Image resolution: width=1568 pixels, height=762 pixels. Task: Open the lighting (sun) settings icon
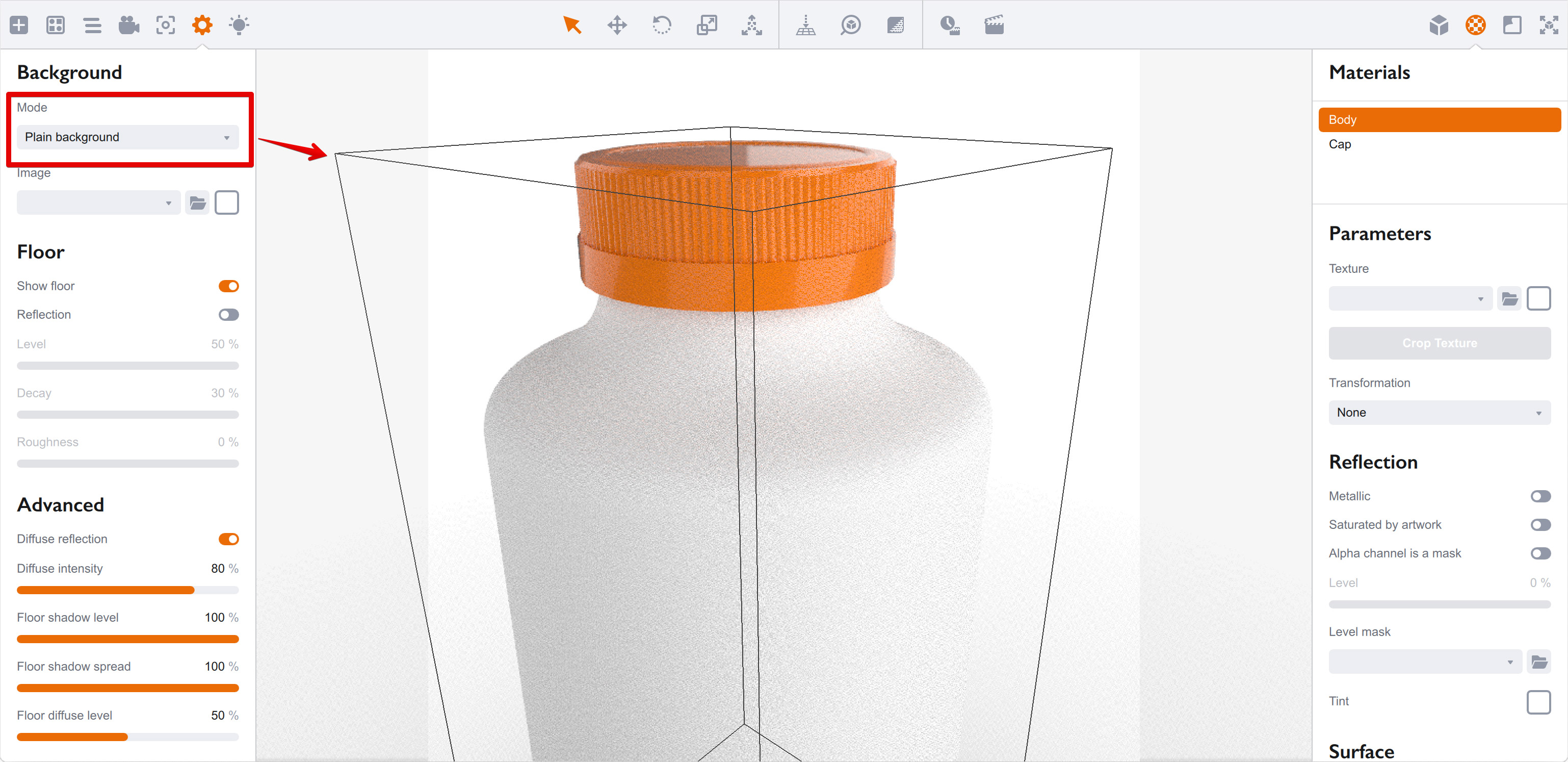click(239, 25)
